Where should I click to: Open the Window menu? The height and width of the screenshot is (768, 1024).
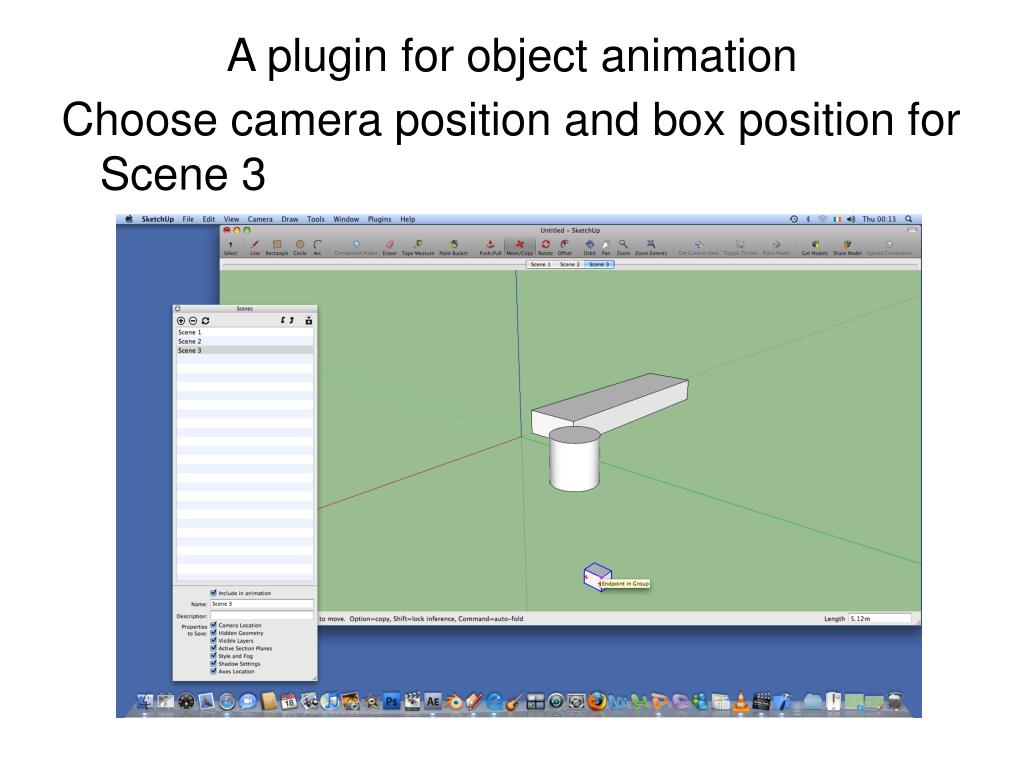[x=346, y=219]
